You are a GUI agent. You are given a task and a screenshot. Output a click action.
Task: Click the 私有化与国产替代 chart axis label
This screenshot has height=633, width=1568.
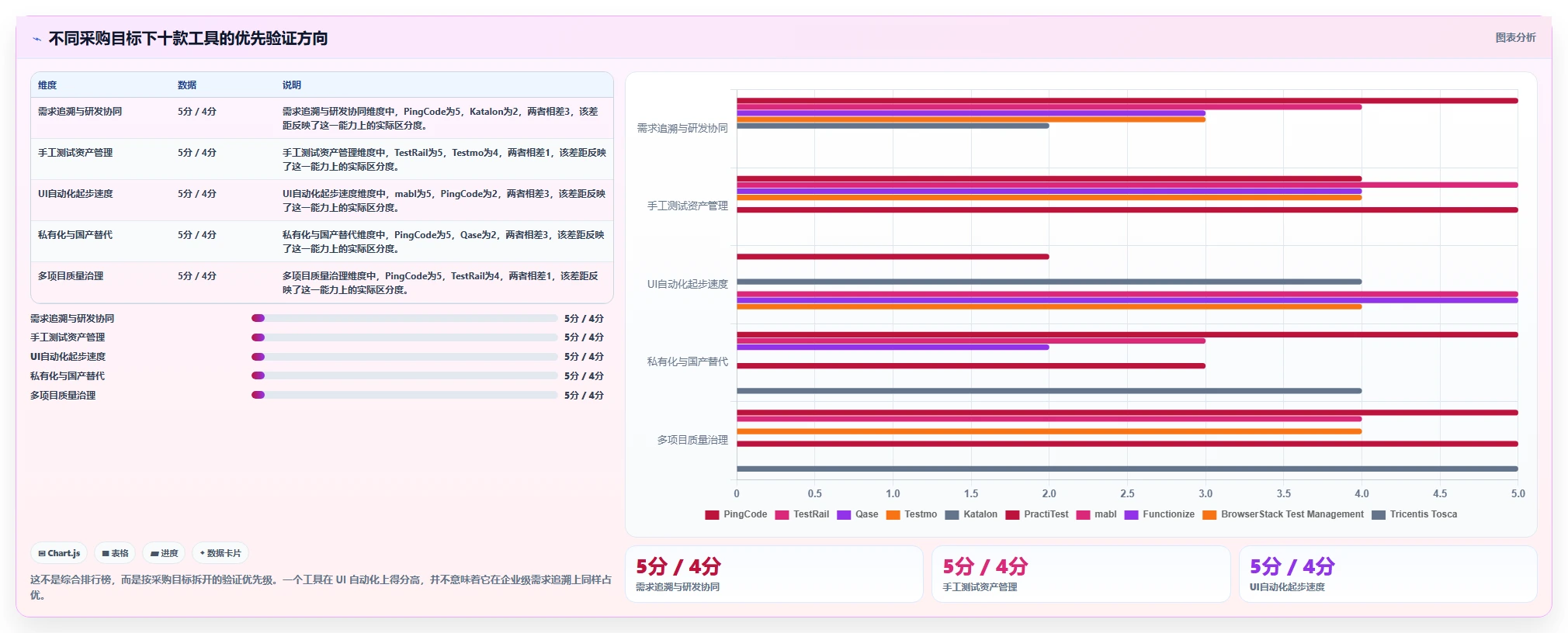tap(688, 361)
